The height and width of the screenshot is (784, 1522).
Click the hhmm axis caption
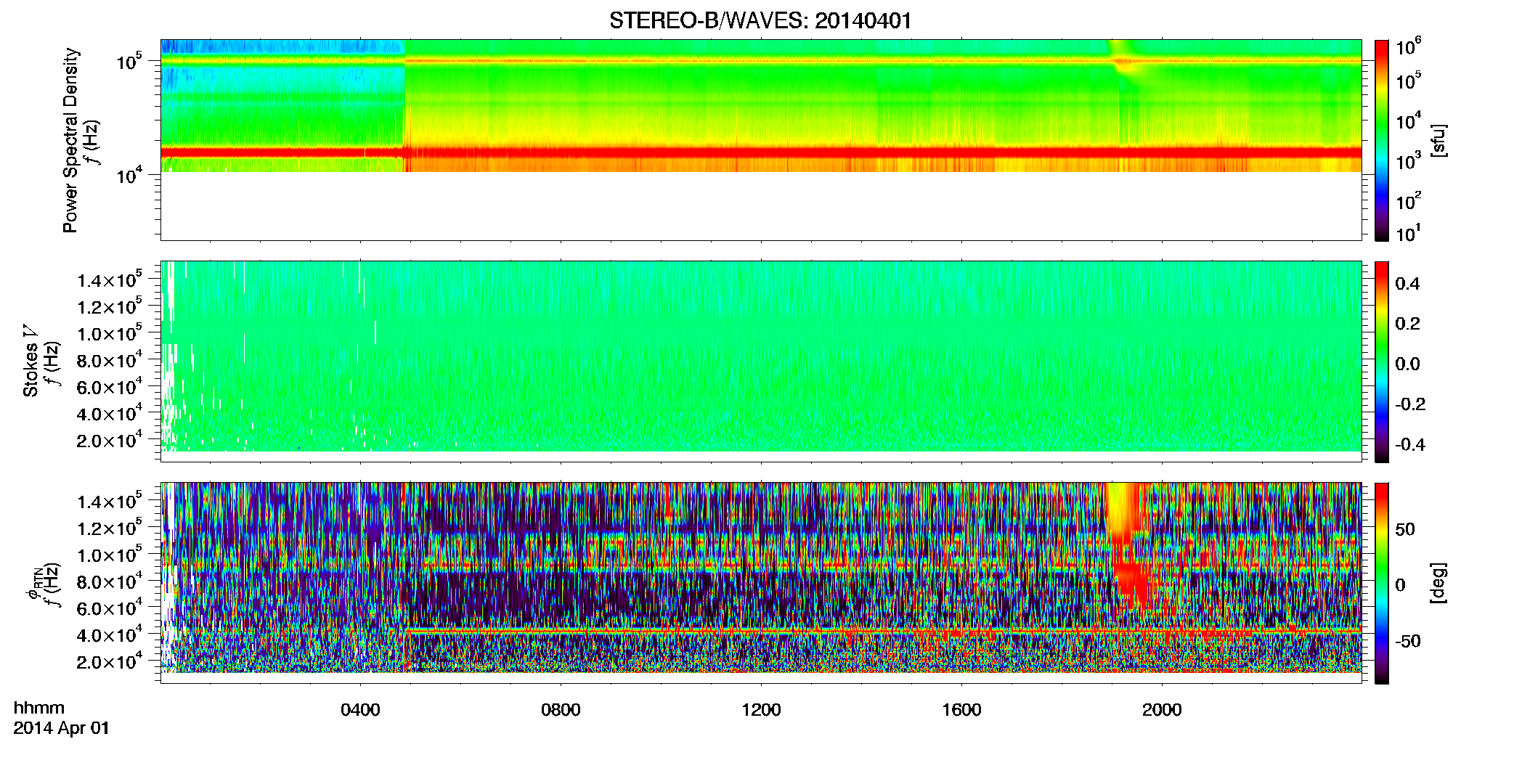pyautogui.click(x=39, y=708)
